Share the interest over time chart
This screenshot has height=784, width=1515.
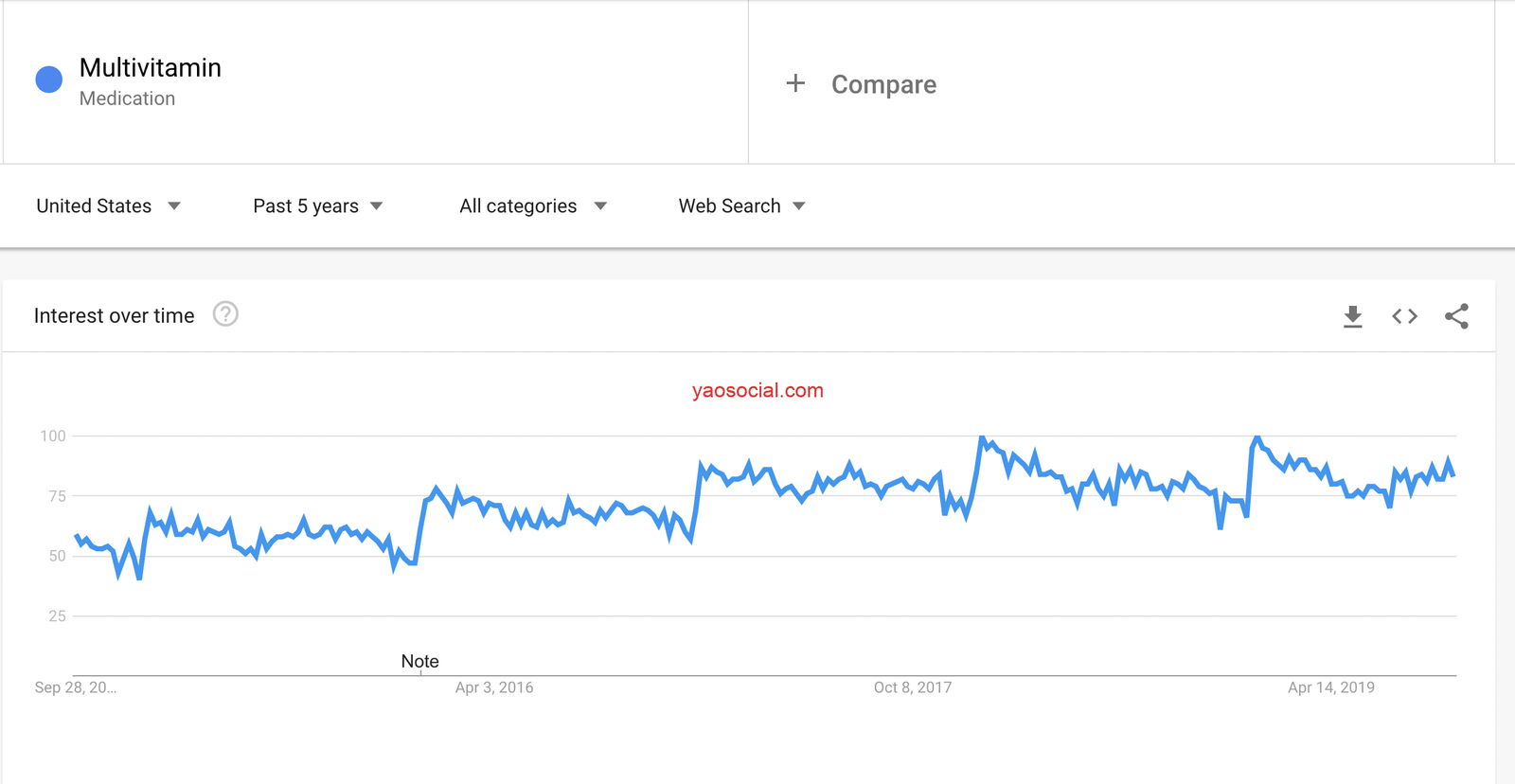pos(1456,316)
